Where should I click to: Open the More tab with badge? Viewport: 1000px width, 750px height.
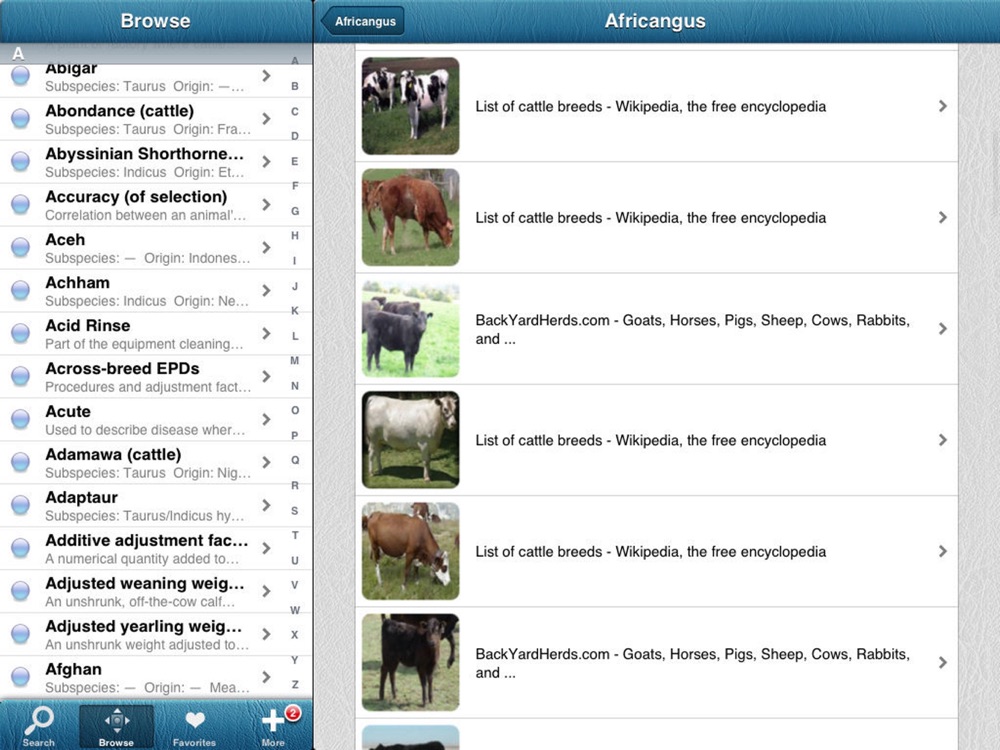273,726
